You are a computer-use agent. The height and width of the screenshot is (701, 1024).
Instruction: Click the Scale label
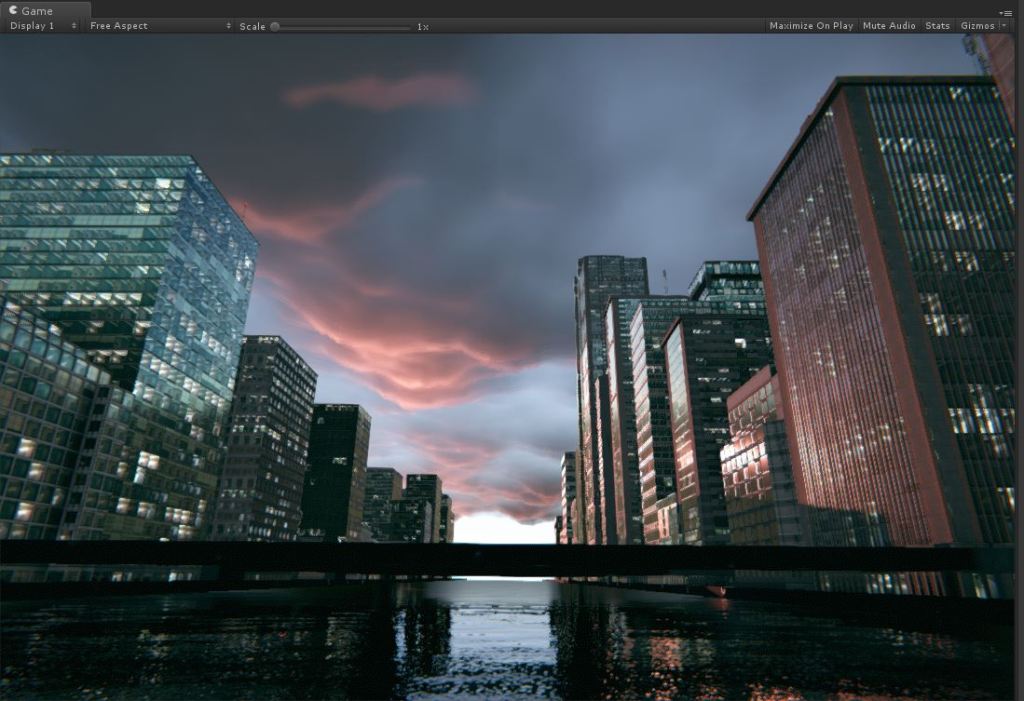tap(252, 26)
